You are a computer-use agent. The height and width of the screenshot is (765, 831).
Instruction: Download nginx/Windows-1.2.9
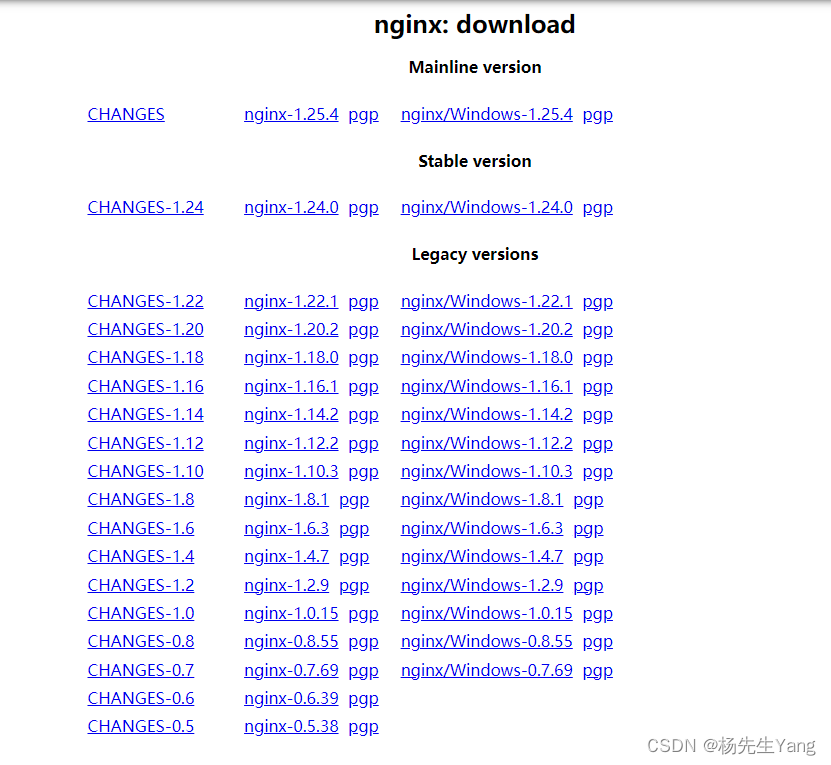(482, 586)
